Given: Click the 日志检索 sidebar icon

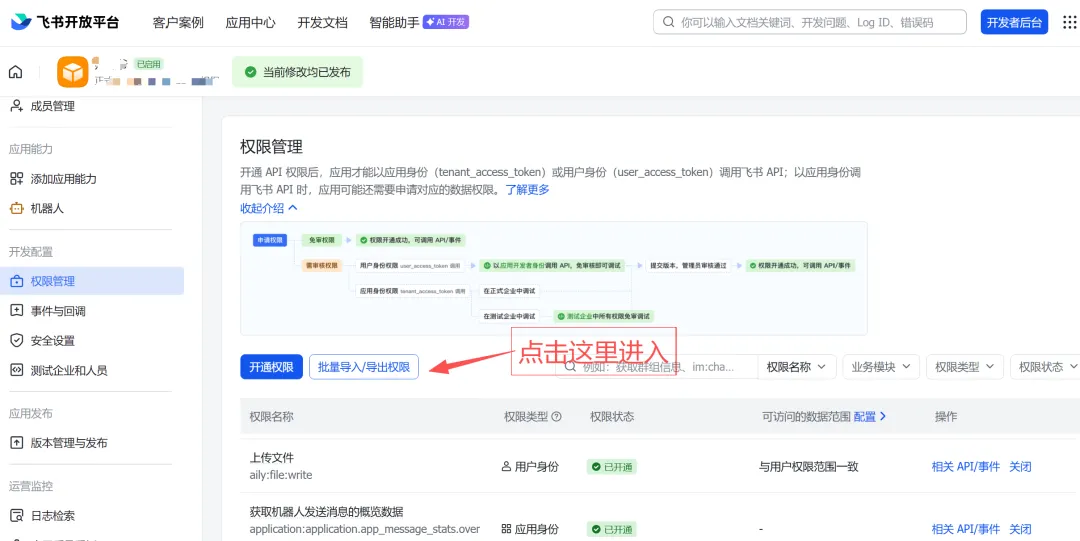Looking at the screenshot, I should pyautogui.click(x=17, y=516).
